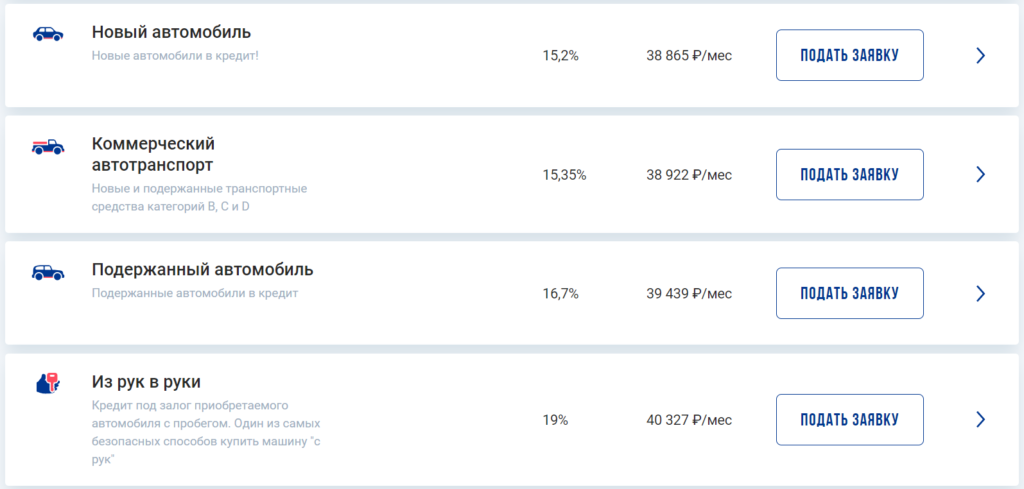
Task: Click the blue car icon for Новый автомобиль
Action: pyautogui.click(x=47, y=34)
